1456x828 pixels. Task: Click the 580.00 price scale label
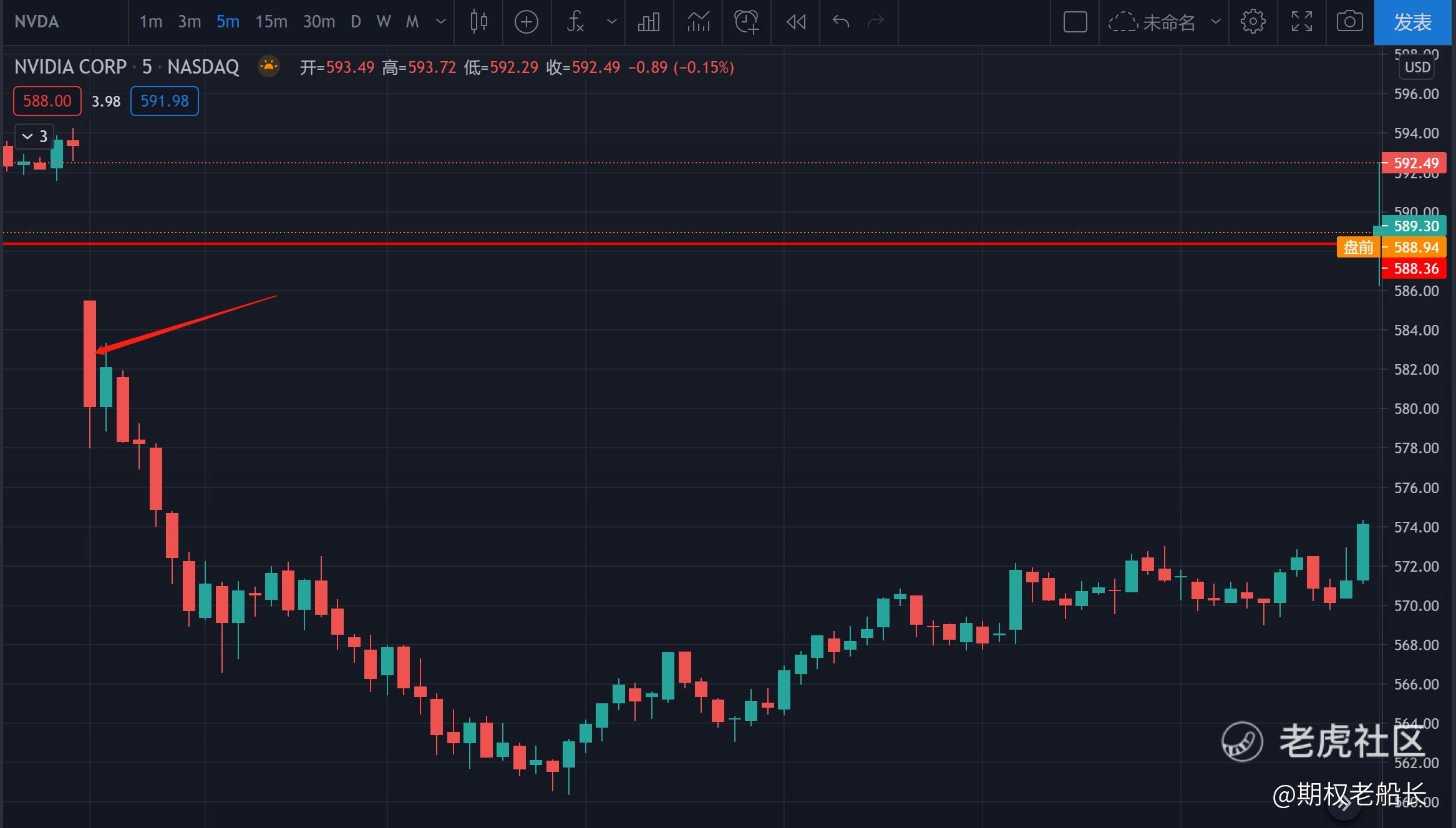coord(1416,409)
